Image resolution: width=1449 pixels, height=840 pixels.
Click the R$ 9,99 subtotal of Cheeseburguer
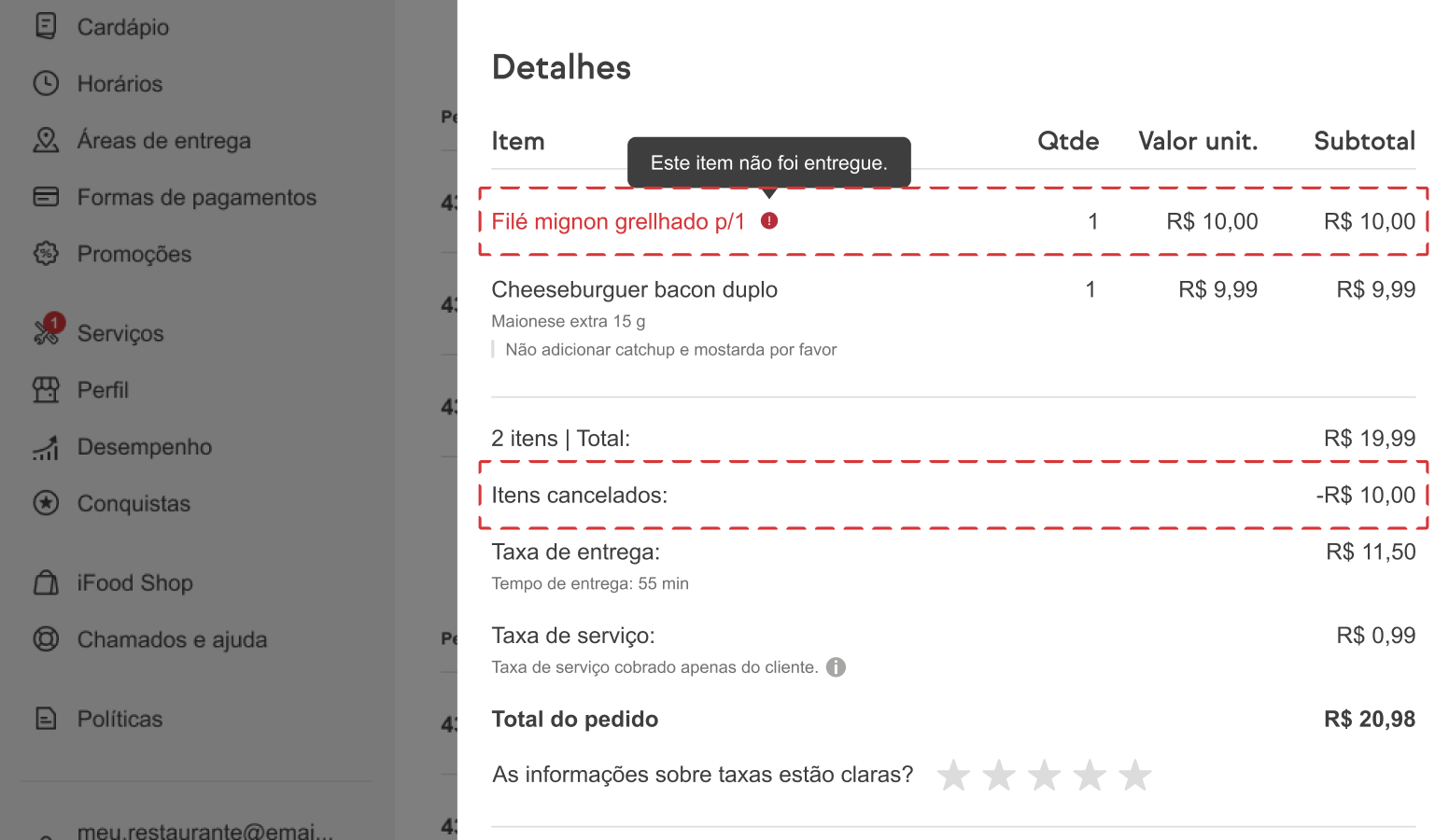[1376, 289]
